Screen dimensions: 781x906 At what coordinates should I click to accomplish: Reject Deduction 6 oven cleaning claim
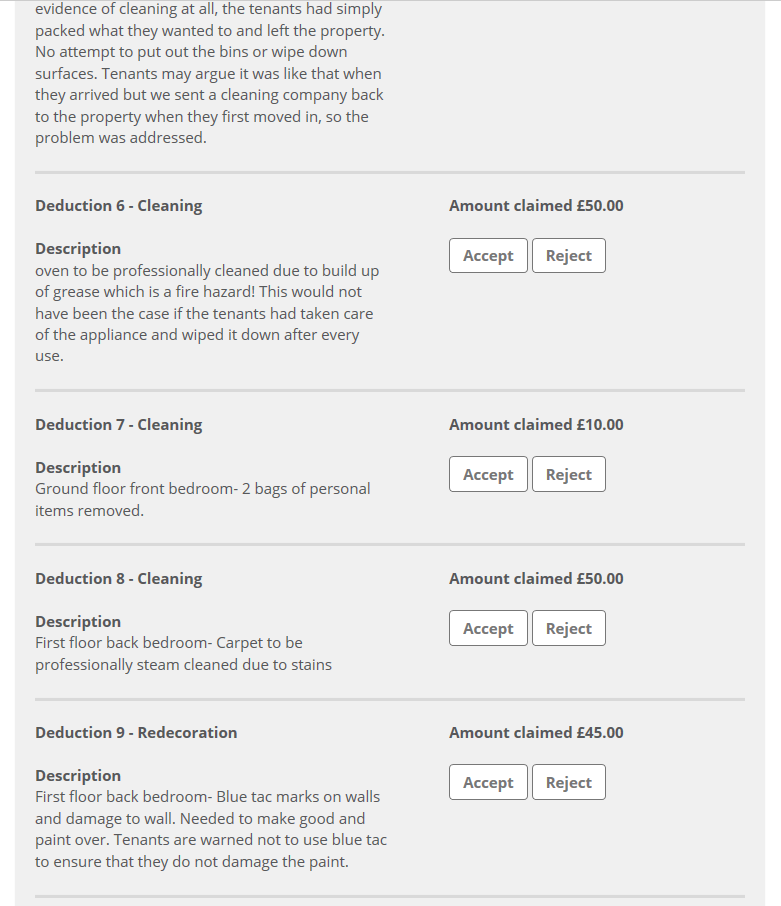[568, 256]
